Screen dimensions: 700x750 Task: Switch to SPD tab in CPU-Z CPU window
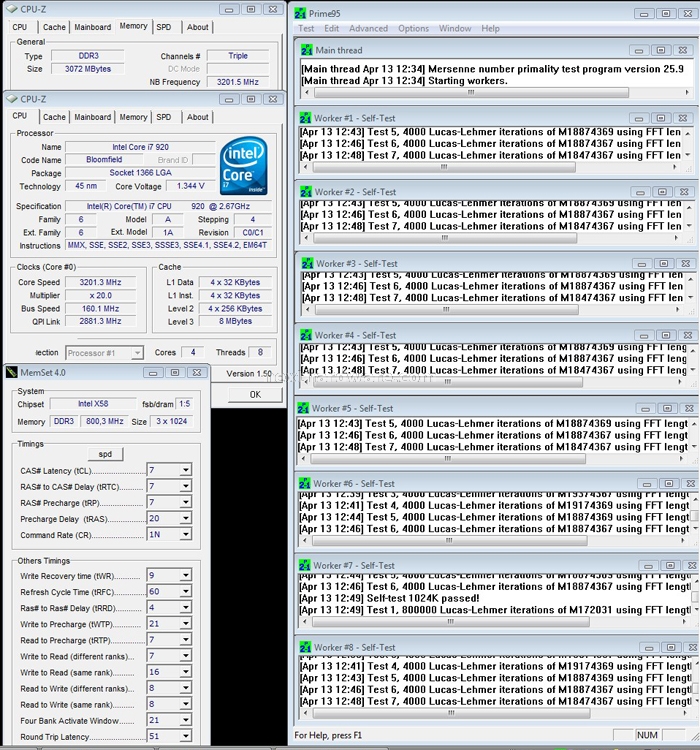[x=164, y=117]
